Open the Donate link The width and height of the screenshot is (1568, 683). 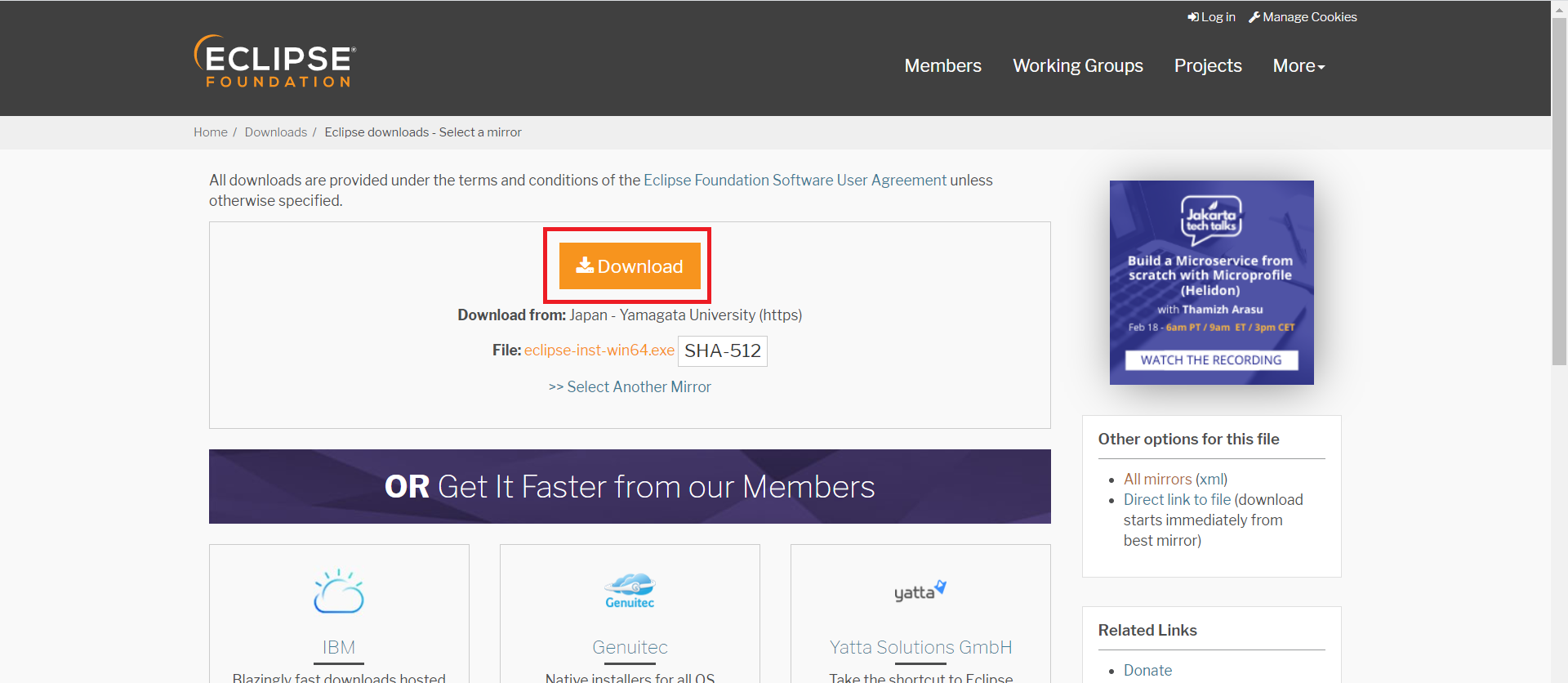pos(1147,670)
